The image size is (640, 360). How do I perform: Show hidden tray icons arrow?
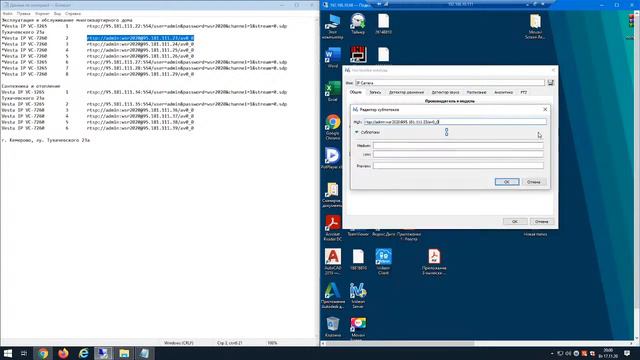coord(552,353)
